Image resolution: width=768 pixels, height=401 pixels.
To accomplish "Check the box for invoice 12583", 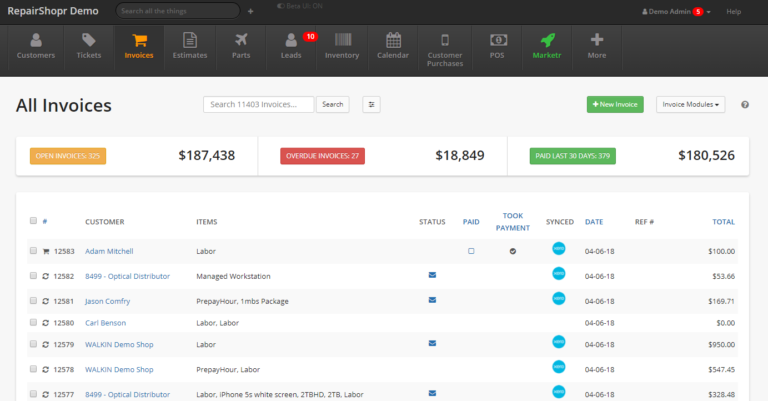I will (33, 251).
